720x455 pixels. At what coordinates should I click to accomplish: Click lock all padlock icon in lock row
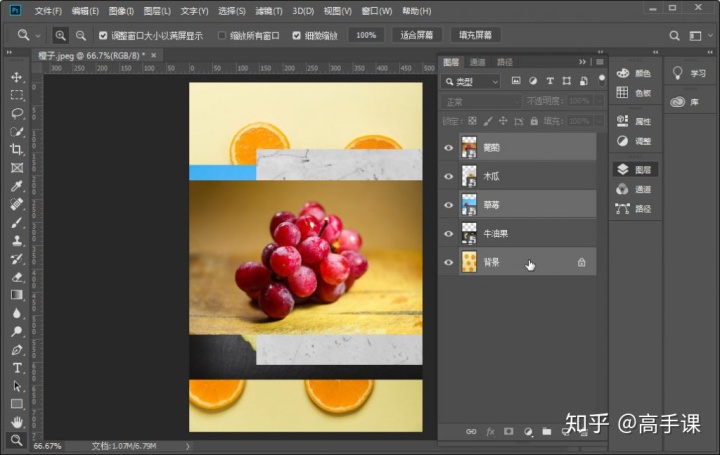pyautogui.click(x=534, y=121)
